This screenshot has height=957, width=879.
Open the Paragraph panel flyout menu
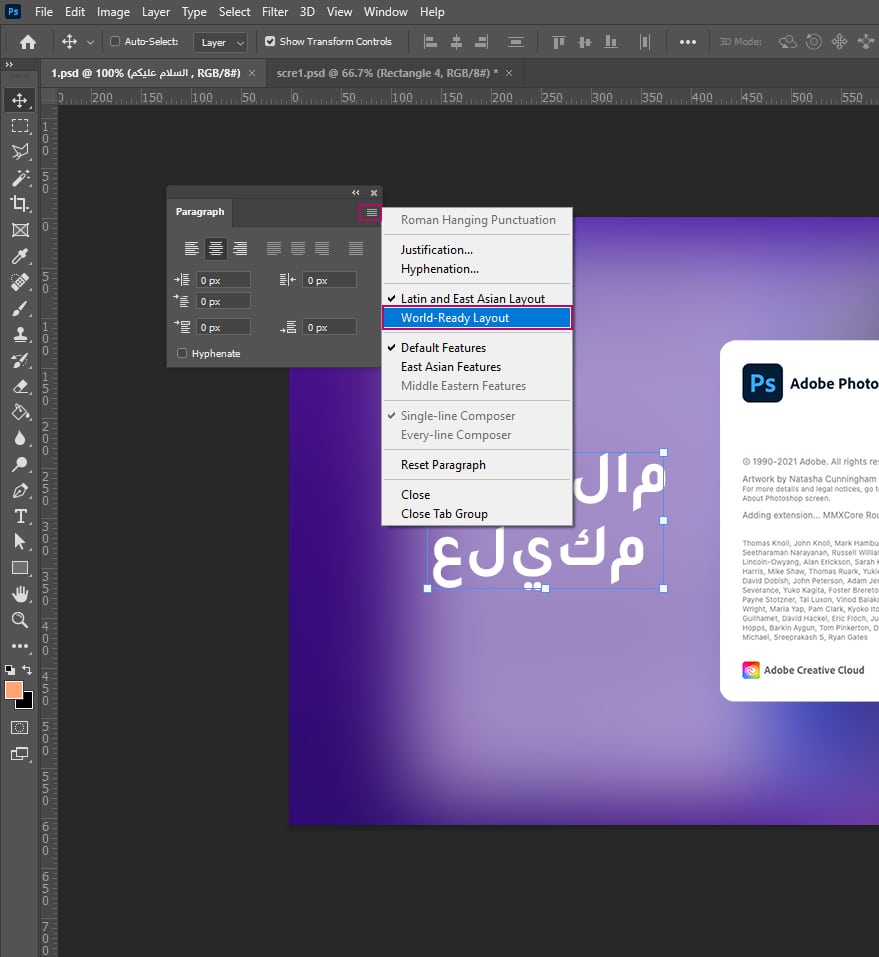[x=371, y=212]
